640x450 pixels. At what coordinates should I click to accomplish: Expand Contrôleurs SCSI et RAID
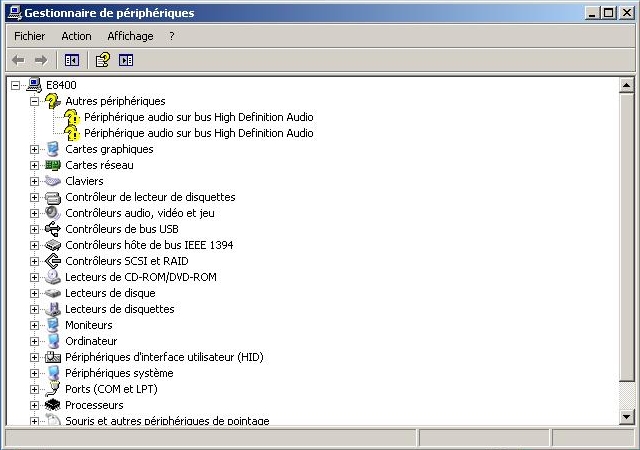pyautogui.click(x=34, y=261)
